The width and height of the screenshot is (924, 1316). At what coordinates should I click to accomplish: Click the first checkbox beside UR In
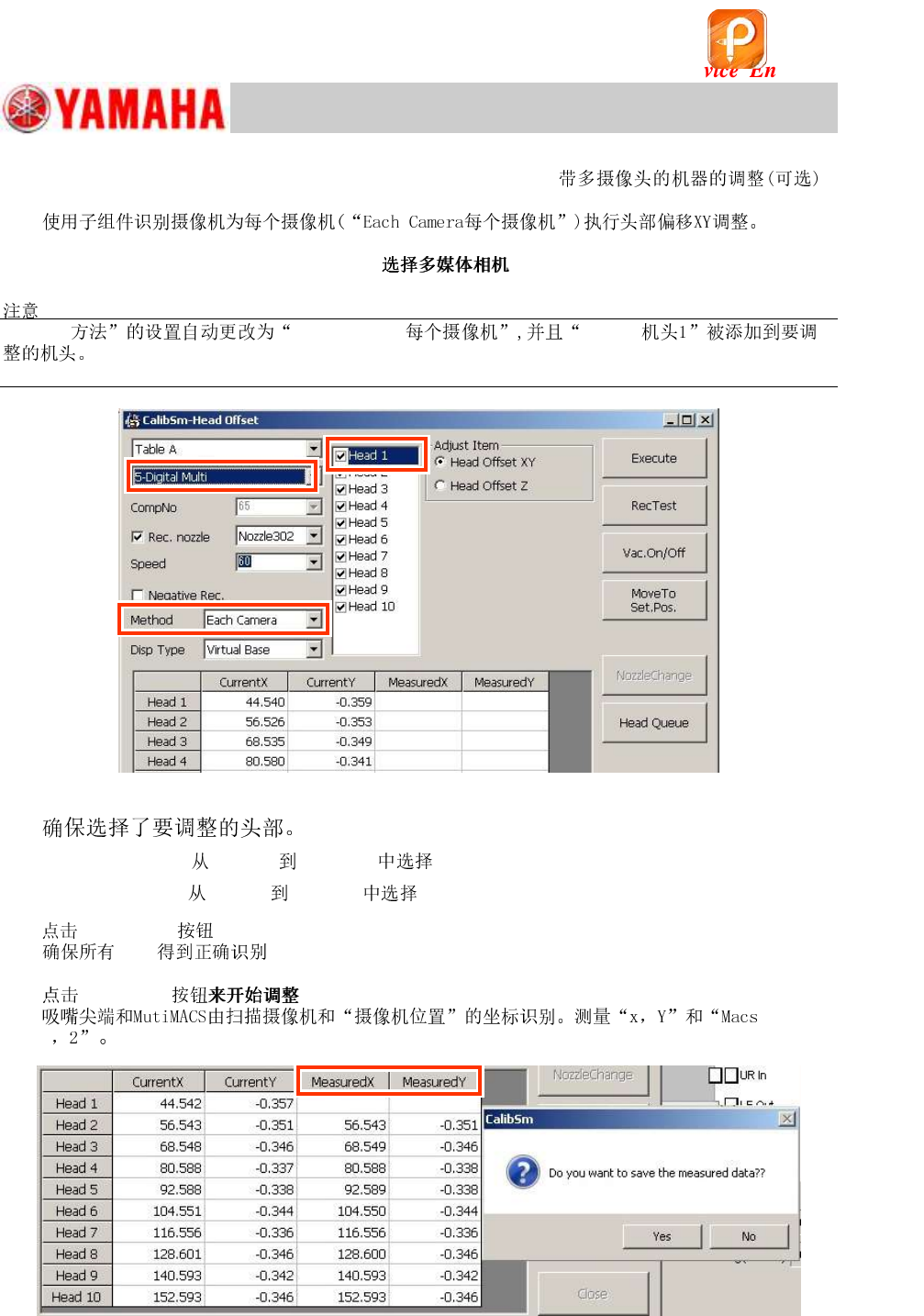tap(716, 1075)
